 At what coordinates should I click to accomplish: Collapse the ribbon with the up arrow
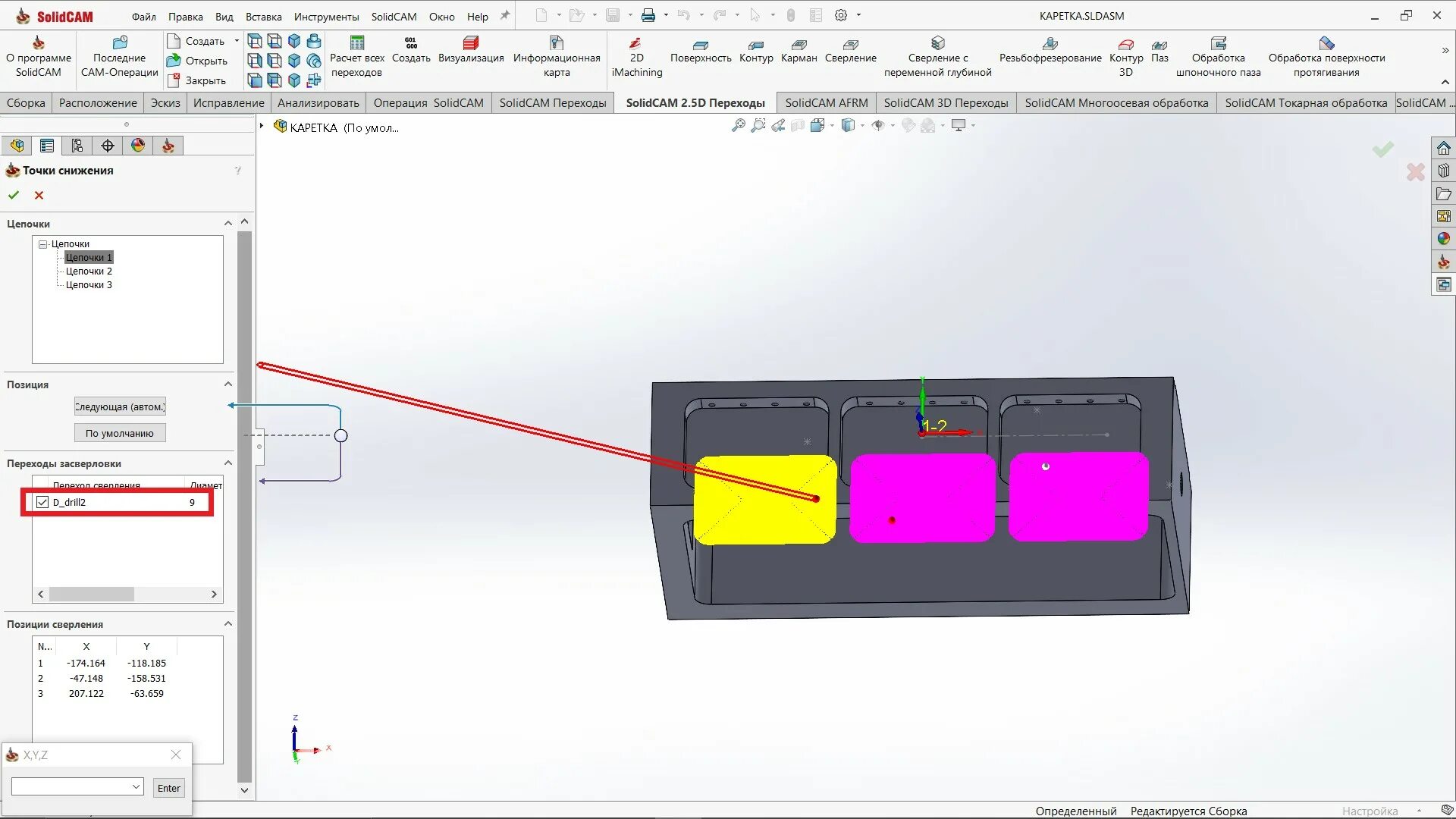point(1445,82)
